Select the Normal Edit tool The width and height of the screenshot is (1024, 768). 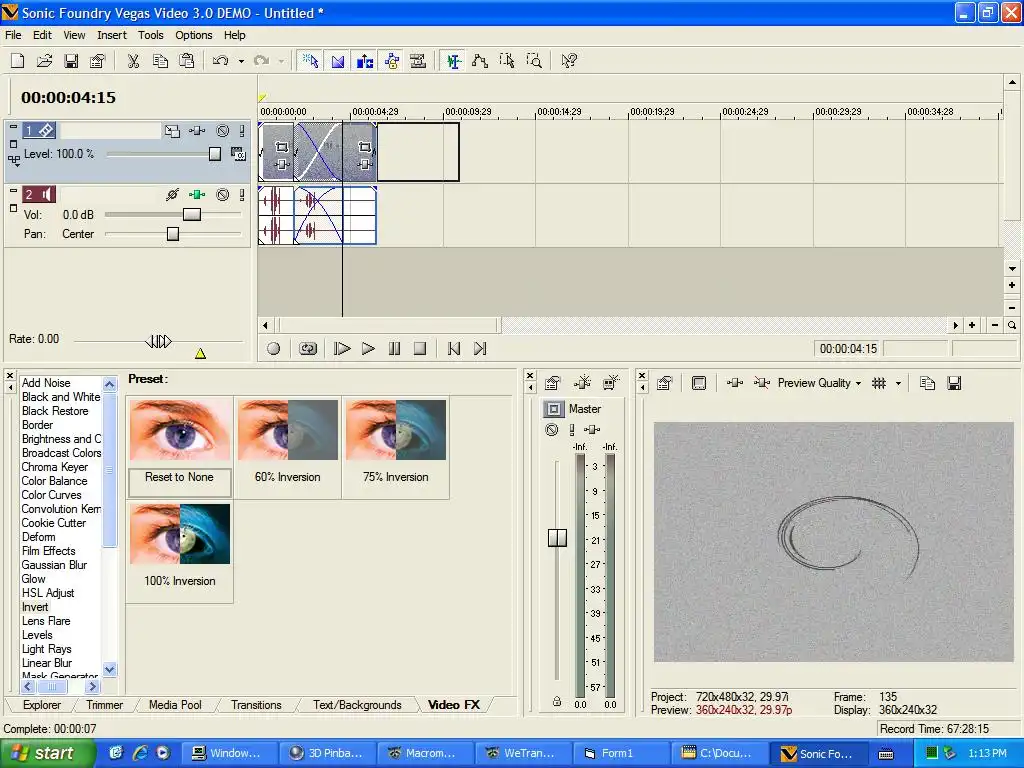(x=453, y=61)
